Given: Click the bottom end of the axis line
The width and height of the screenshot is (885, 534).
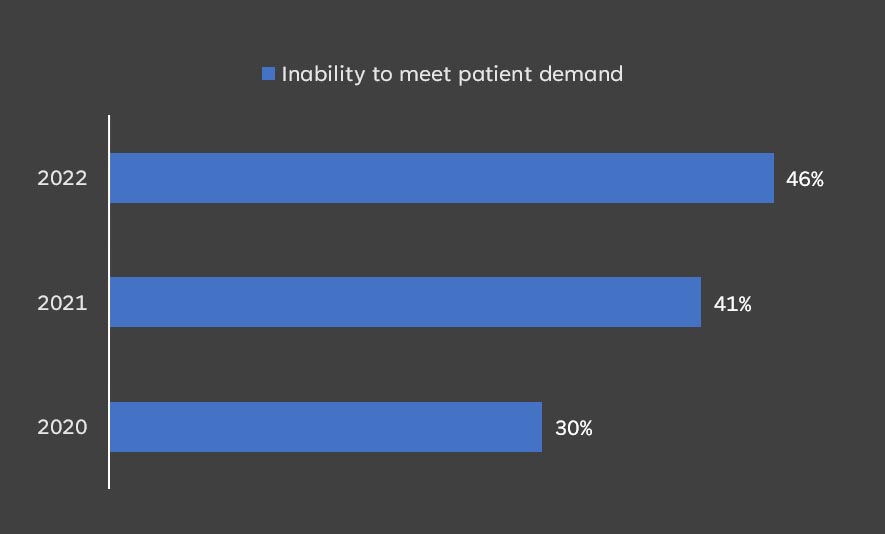Looking at the screenshot, I should (109, 487).
